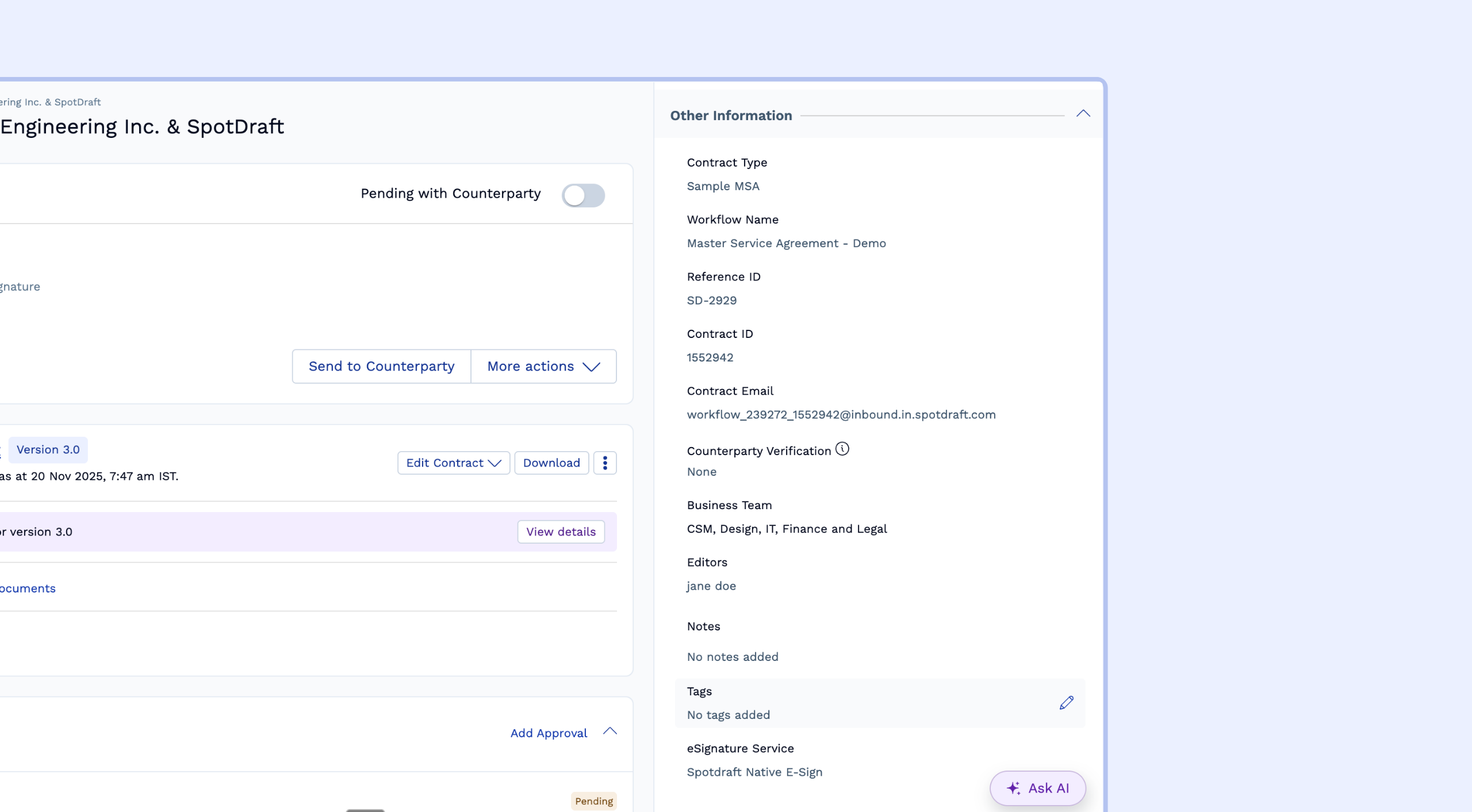Click the Pending status badge

click(593, 801)
